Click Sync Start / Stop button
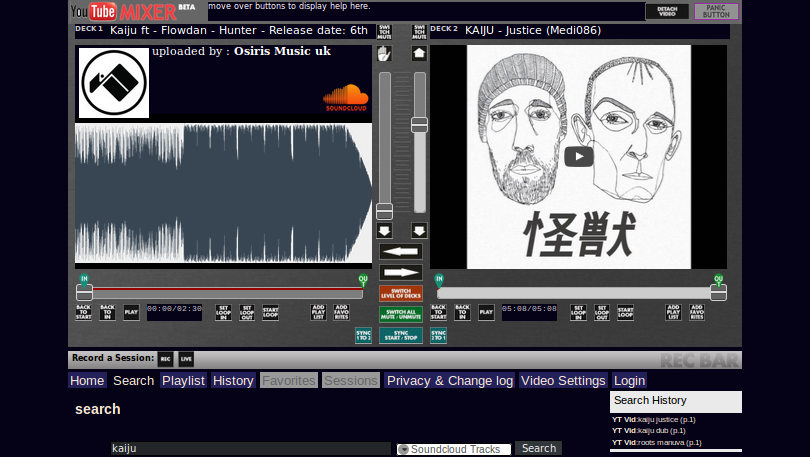The height and width of the screenshot is (457, 810). (x=401, y=335)
